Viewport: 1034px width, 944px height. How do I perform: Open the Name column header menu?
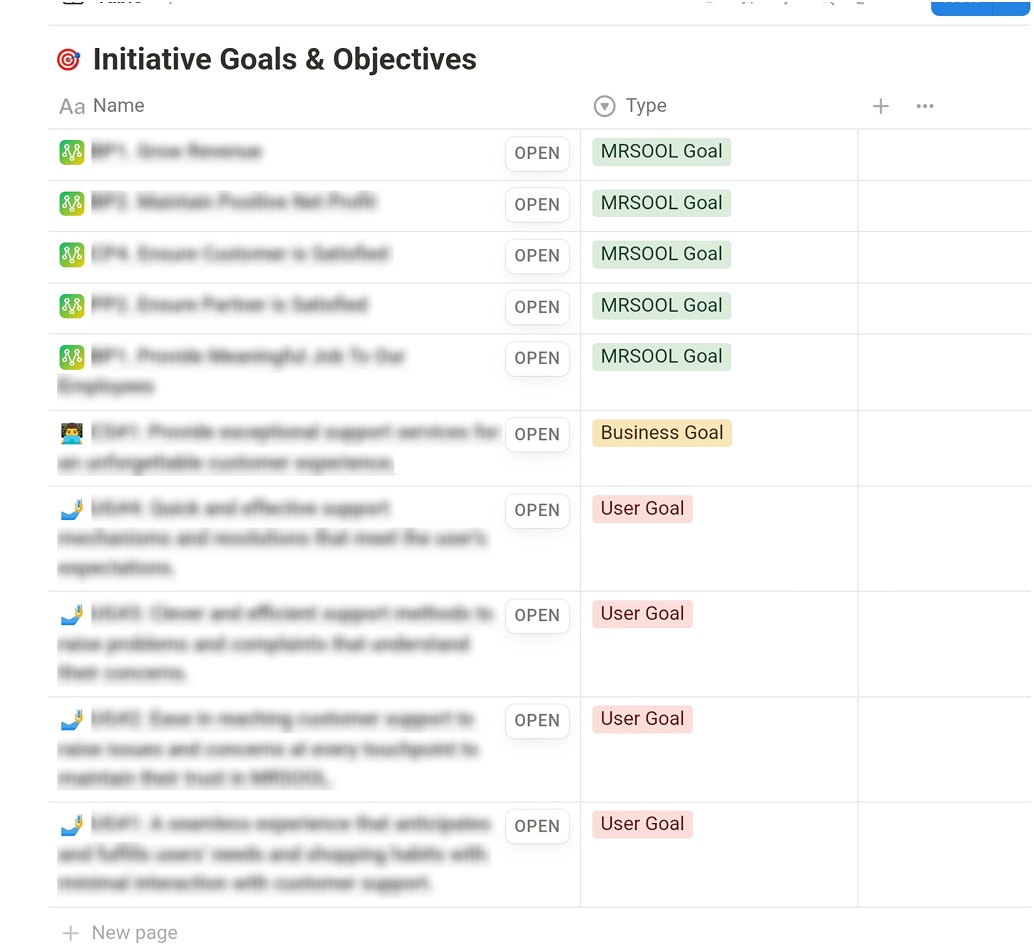118,106
